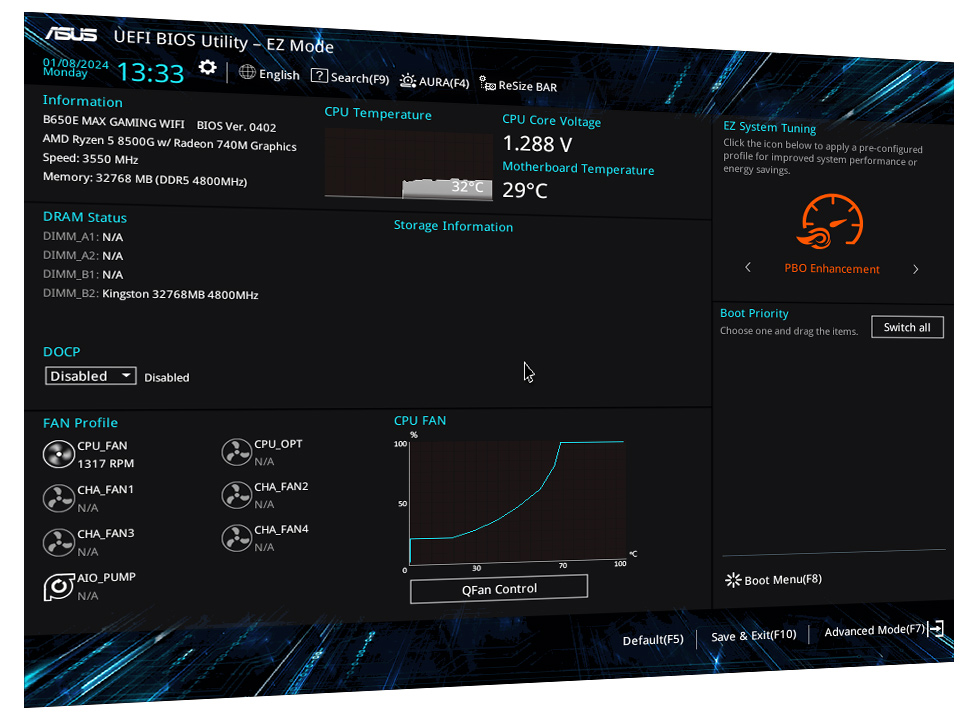Load defaults with Default(F5)
This screenshot has height=720, width=976.
click(653, 640)
